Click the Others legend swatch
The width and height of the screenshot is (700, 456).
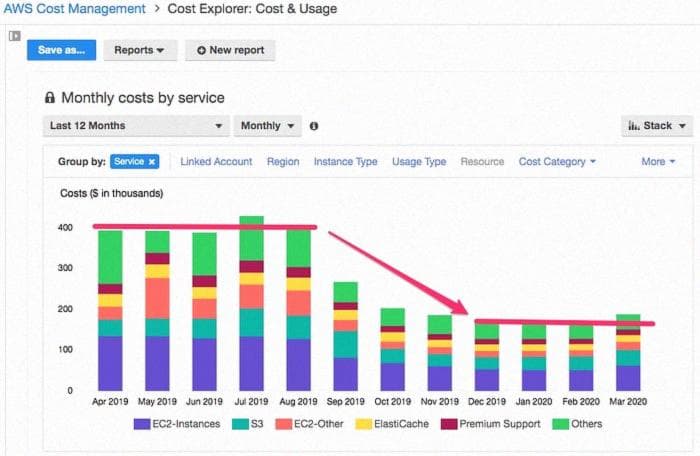pos(561,424)
